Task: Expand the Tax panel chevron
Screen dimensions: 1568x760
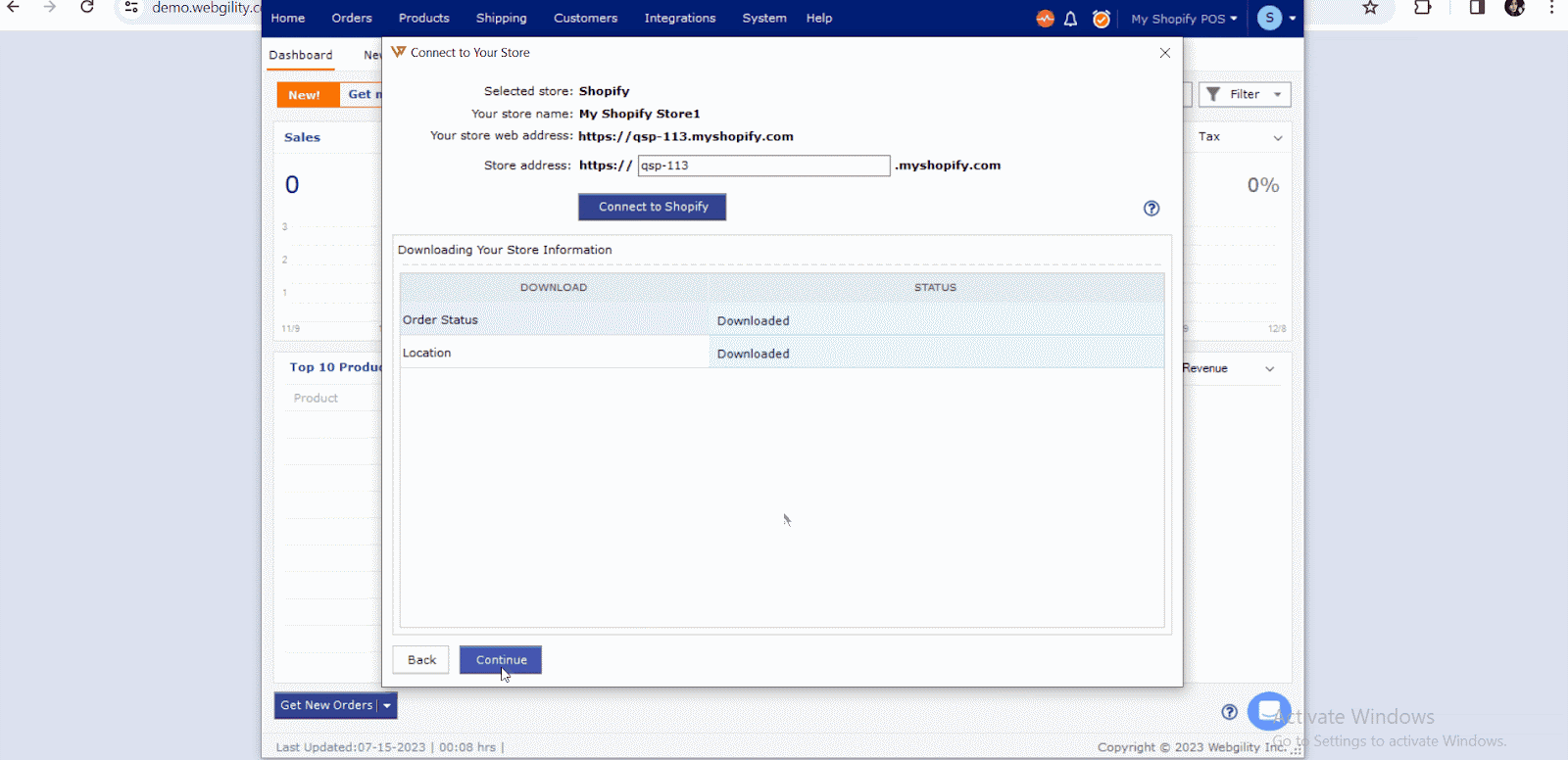Action: (1278, 138)
